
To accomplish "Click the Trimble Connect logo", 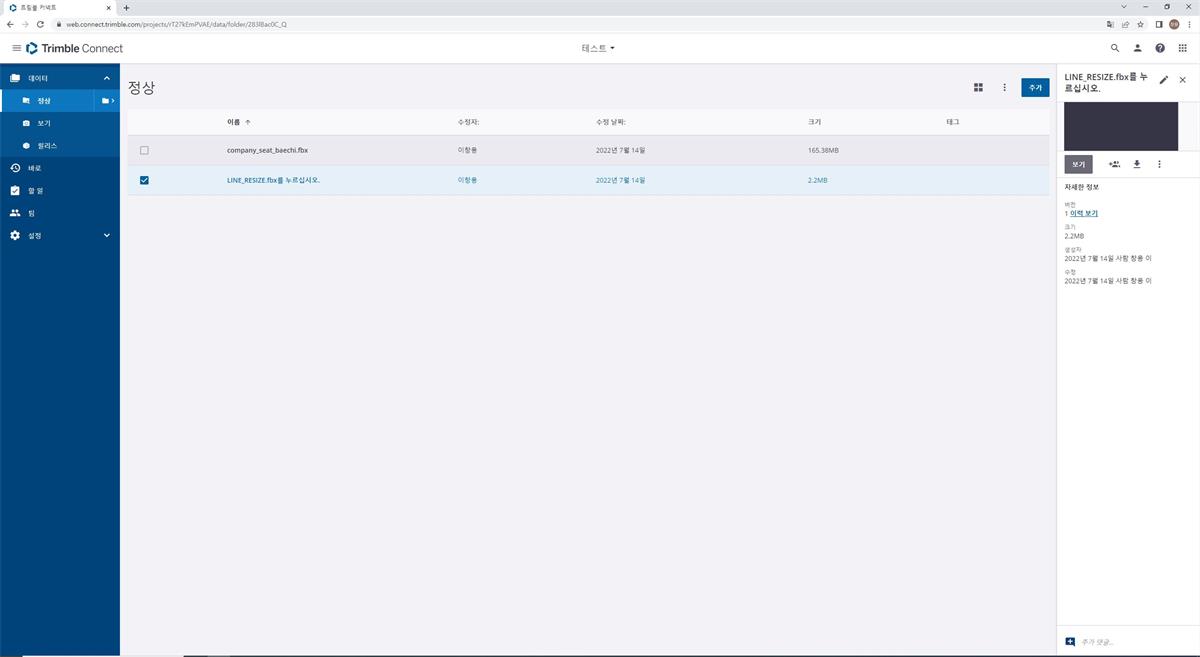I will point(74,47).
